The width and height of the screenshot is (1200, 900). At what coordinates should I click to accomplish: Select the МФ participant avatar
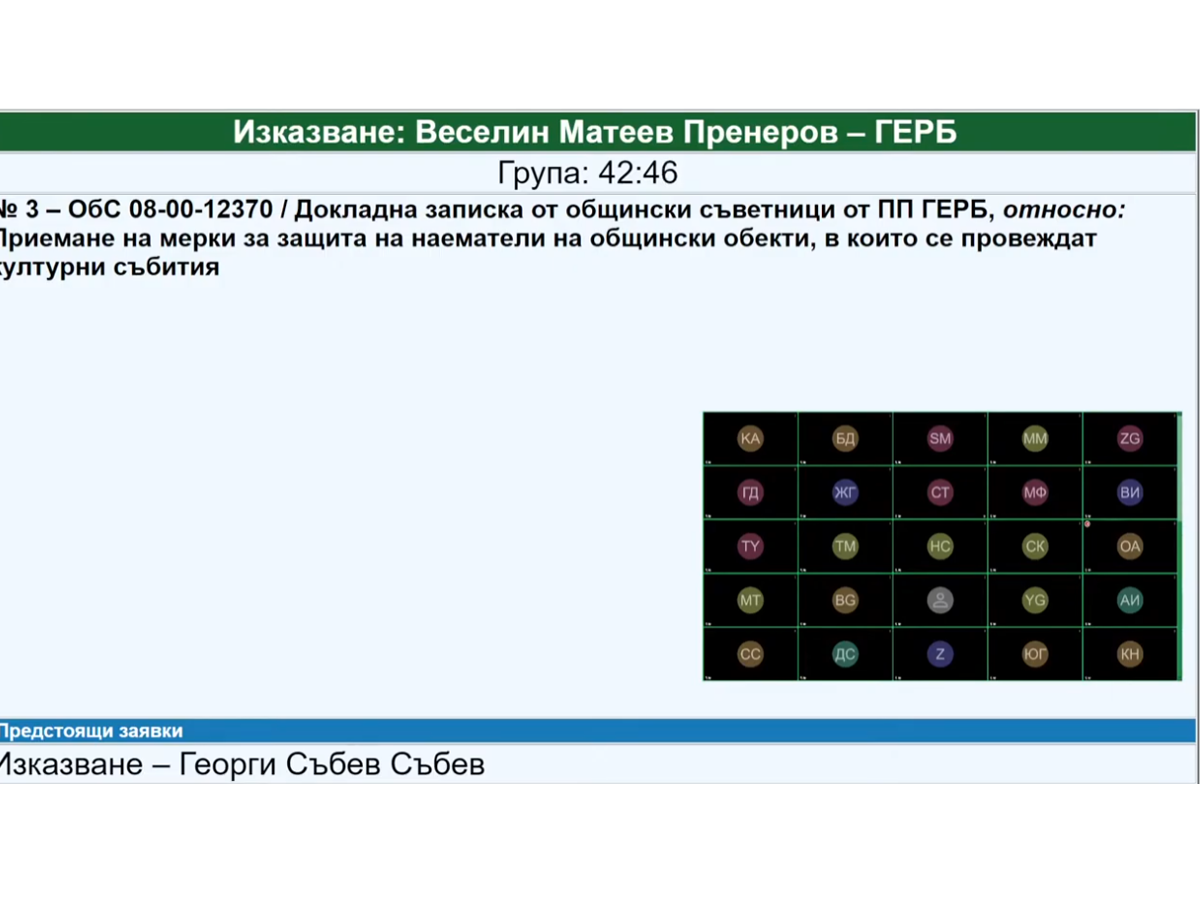(x=1035, y=492)
